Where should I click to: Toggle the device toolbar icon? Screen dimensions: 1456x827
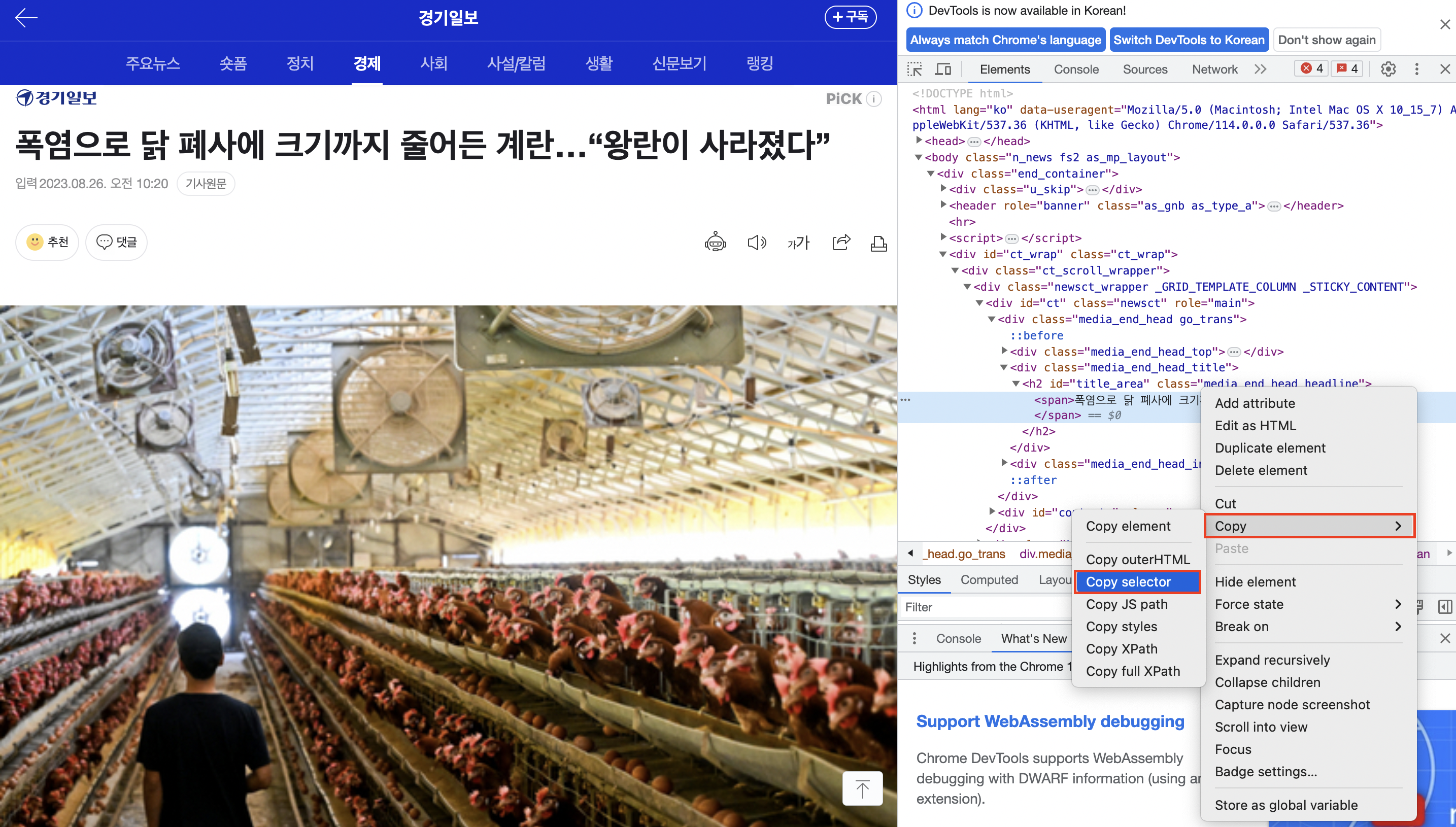pyautogui.click(x=943, y=70)
